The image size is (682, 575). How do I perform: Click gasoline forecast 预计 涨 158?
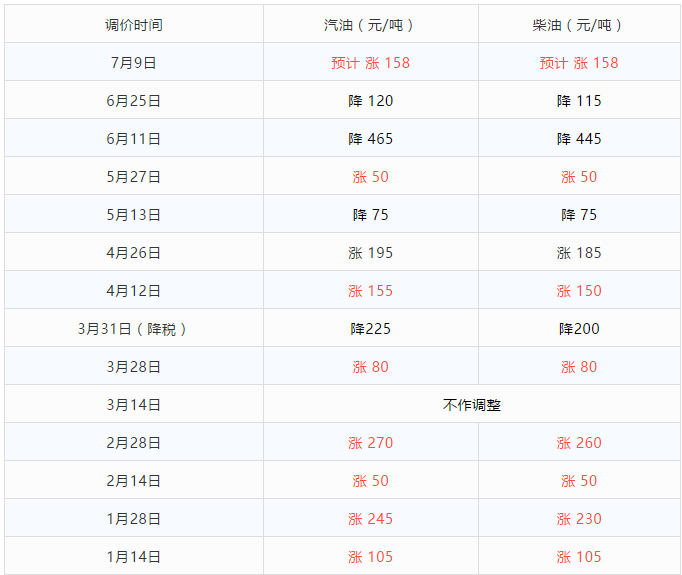pos(370,63)
